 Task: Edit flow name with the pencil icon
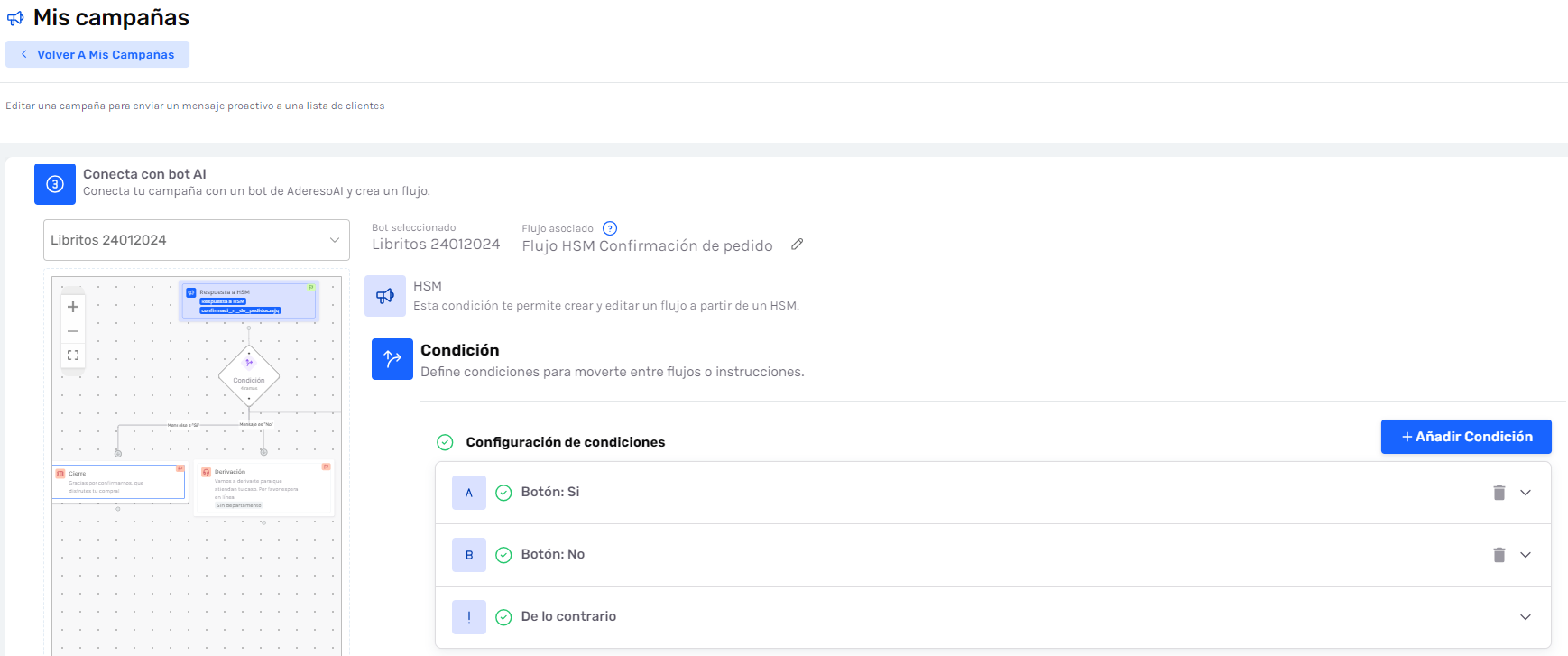(798, 245)
